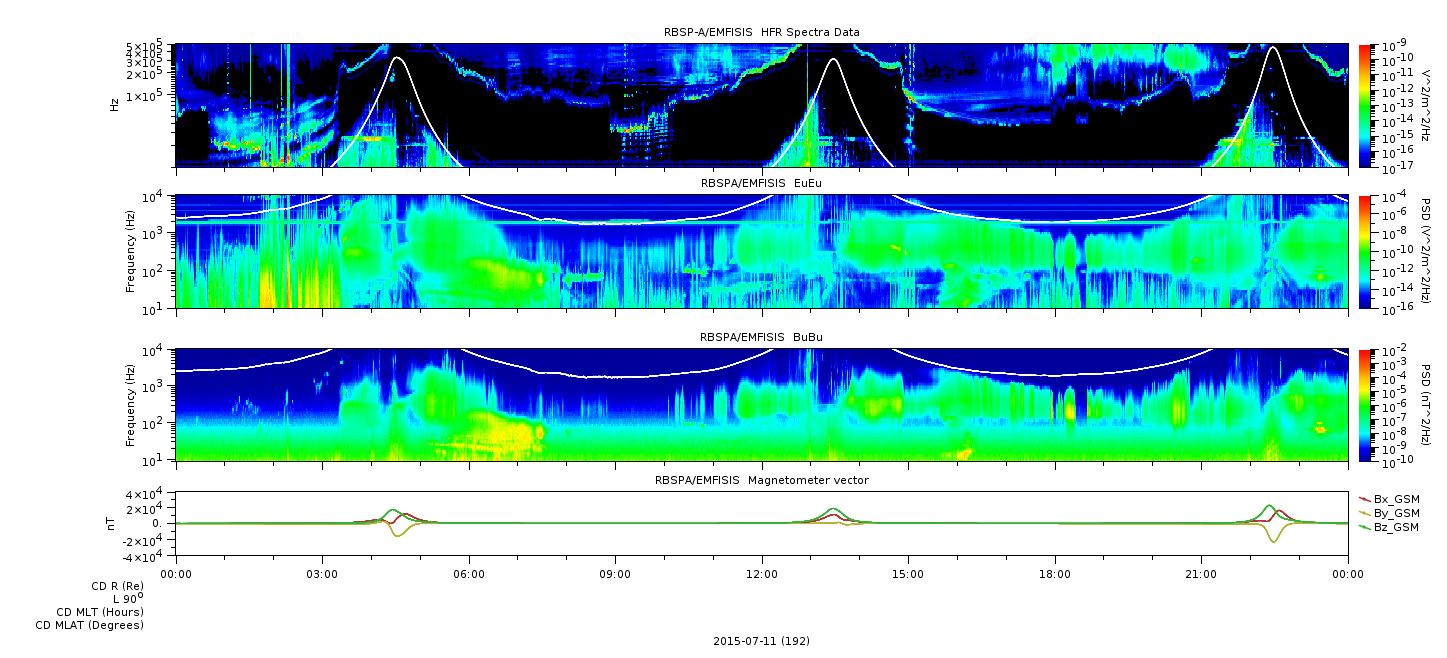Click the white gyrofrequency peak near 04:30
1447x658 pixels.
(x=397, y=59)
